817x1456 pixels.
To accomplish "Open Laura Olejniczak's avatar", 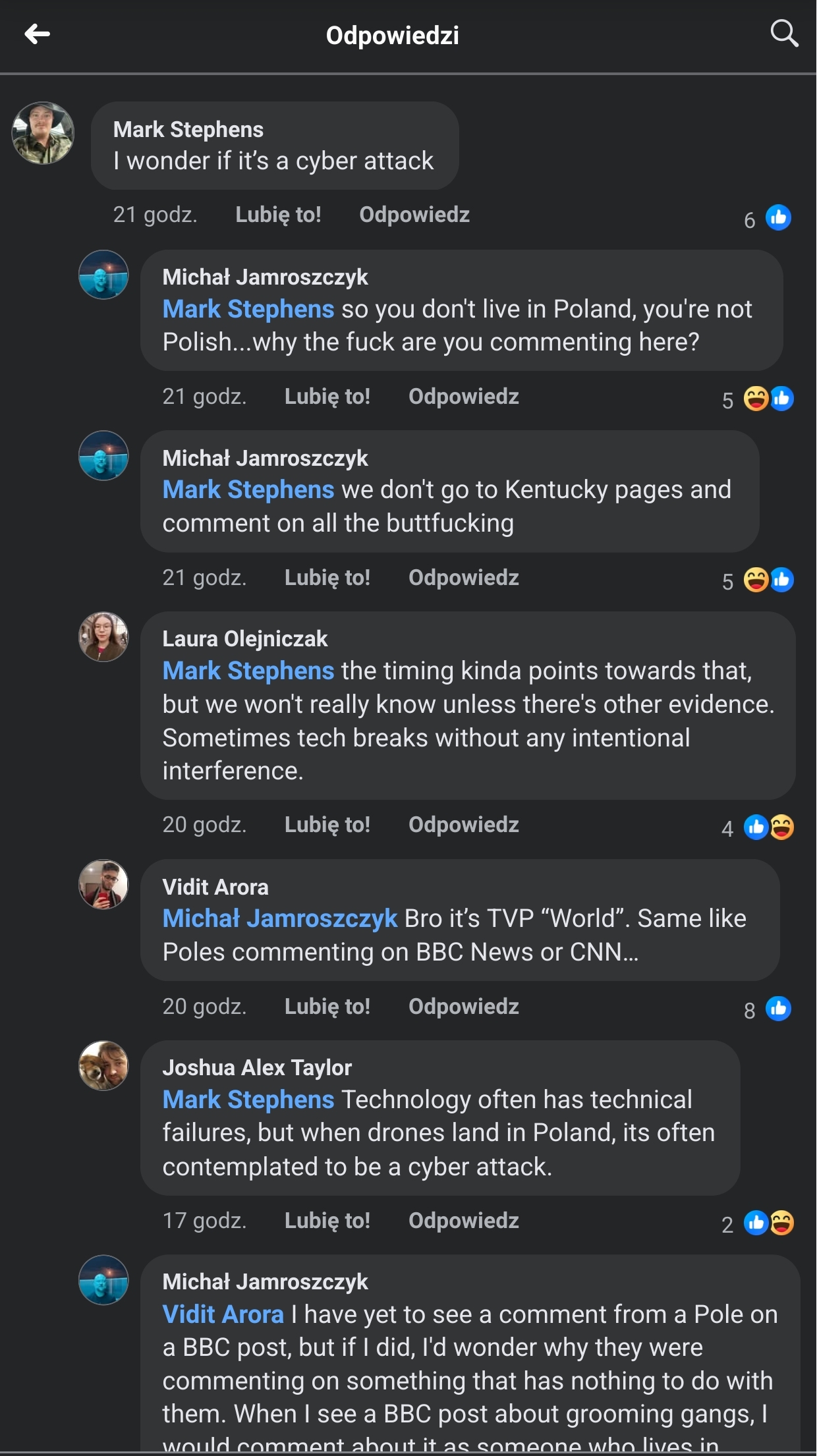I will pyautogui.click(x=103, y=637).
